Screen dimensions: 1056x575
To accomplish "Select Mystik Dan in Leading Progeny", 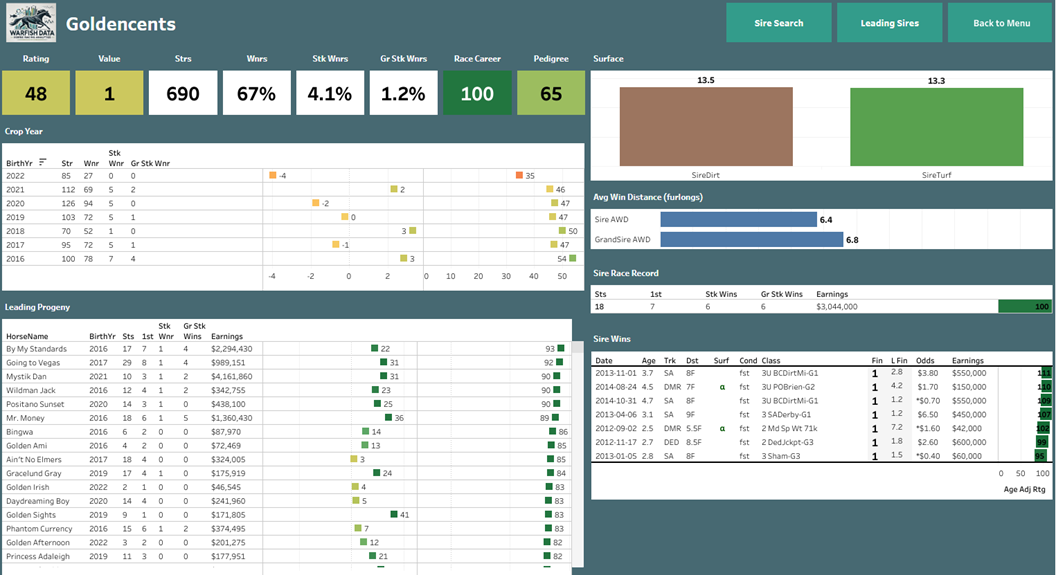I will pyautogui.click(x=27, y=376).
